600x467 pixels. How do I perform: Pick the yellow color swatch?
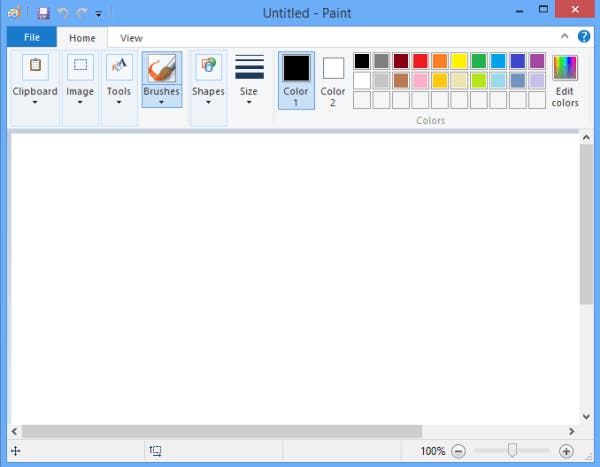point(459,61)
